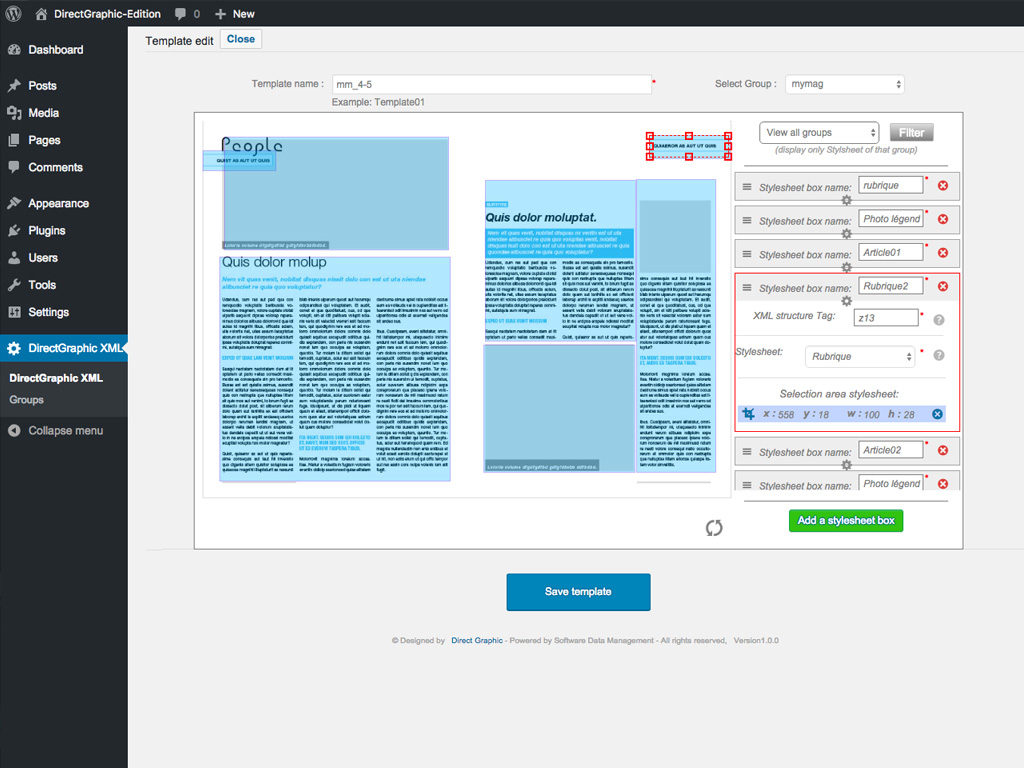Open the Plugins menu in sidebar
Image resolution: width=1024 pixels, height=768 pixels.
coord(46,230)
